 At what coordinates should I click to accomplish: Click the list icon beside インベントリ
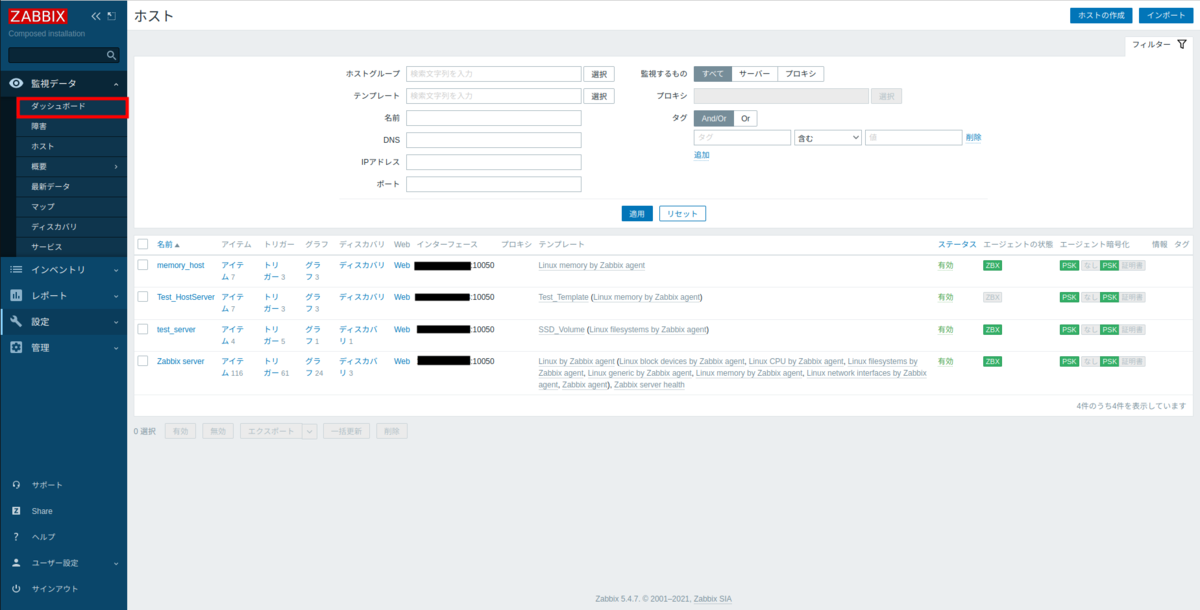coord(16,270)
